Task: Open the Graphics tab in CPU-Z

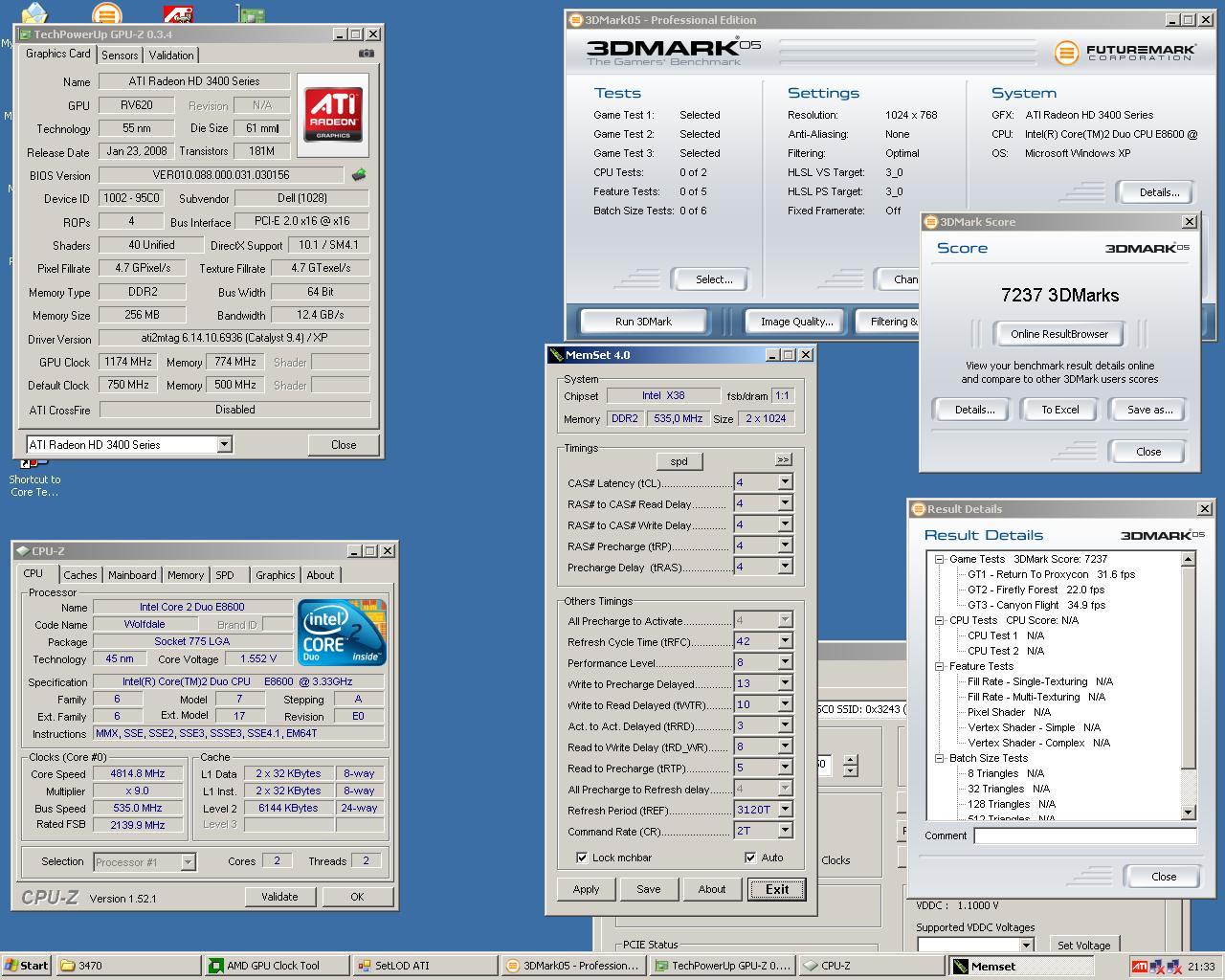Action: pyautogui.click(x=276, y=575)
